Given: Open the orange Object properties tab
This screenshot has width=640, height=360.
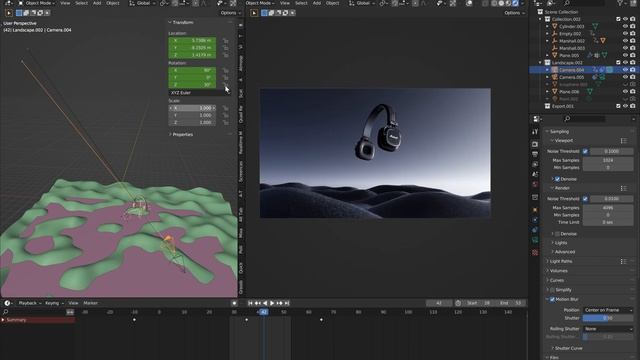Looking at the screenshot, I should point(535,210).
